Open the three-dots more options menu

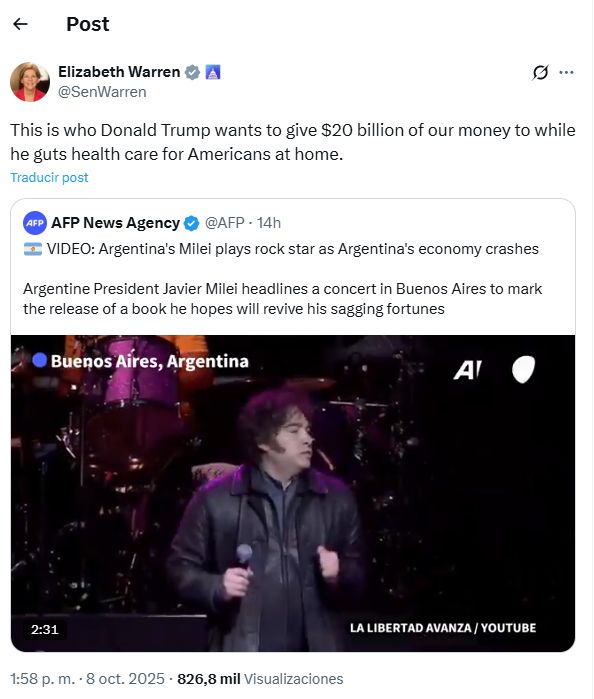point(566,72)
